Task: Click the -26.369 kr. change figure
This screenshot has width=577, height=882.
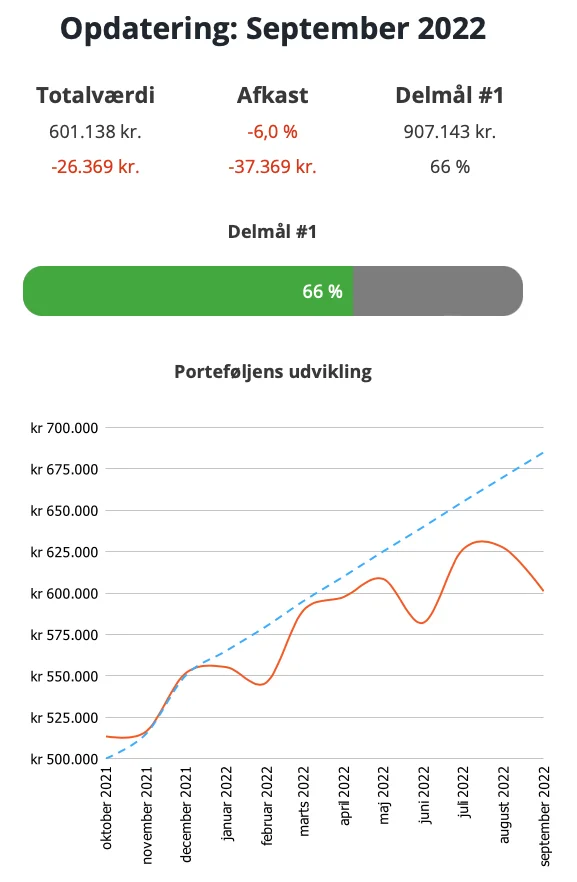Action: coord(95,166)
